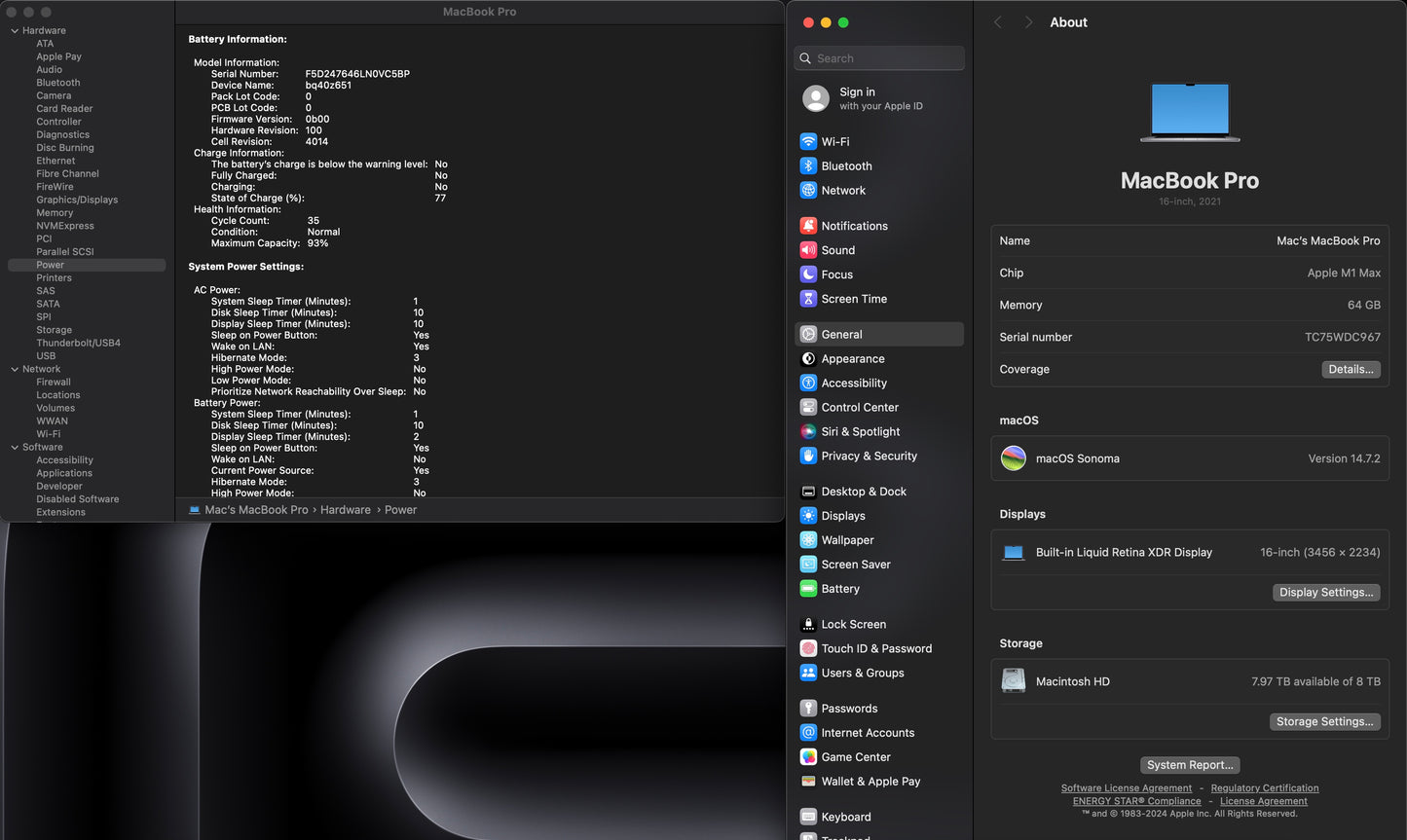Click the Details... button for Coverage
1407x840 pixels.
(x=1351, y=369)
